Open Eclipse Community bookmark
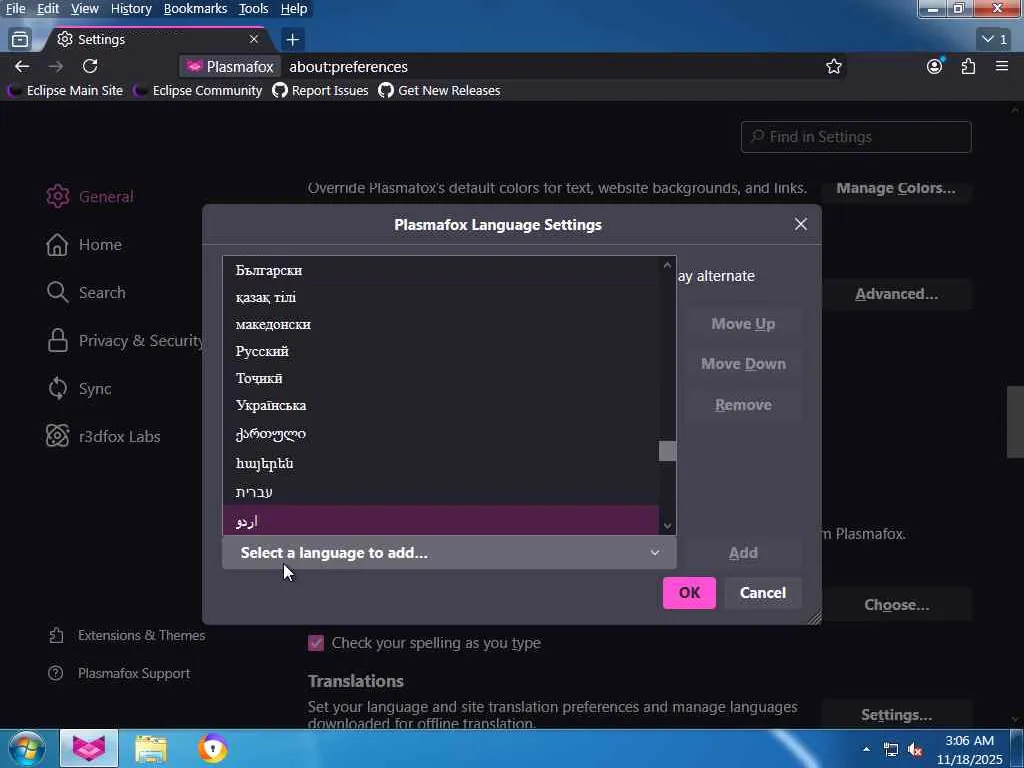 [x=197, y=91]
